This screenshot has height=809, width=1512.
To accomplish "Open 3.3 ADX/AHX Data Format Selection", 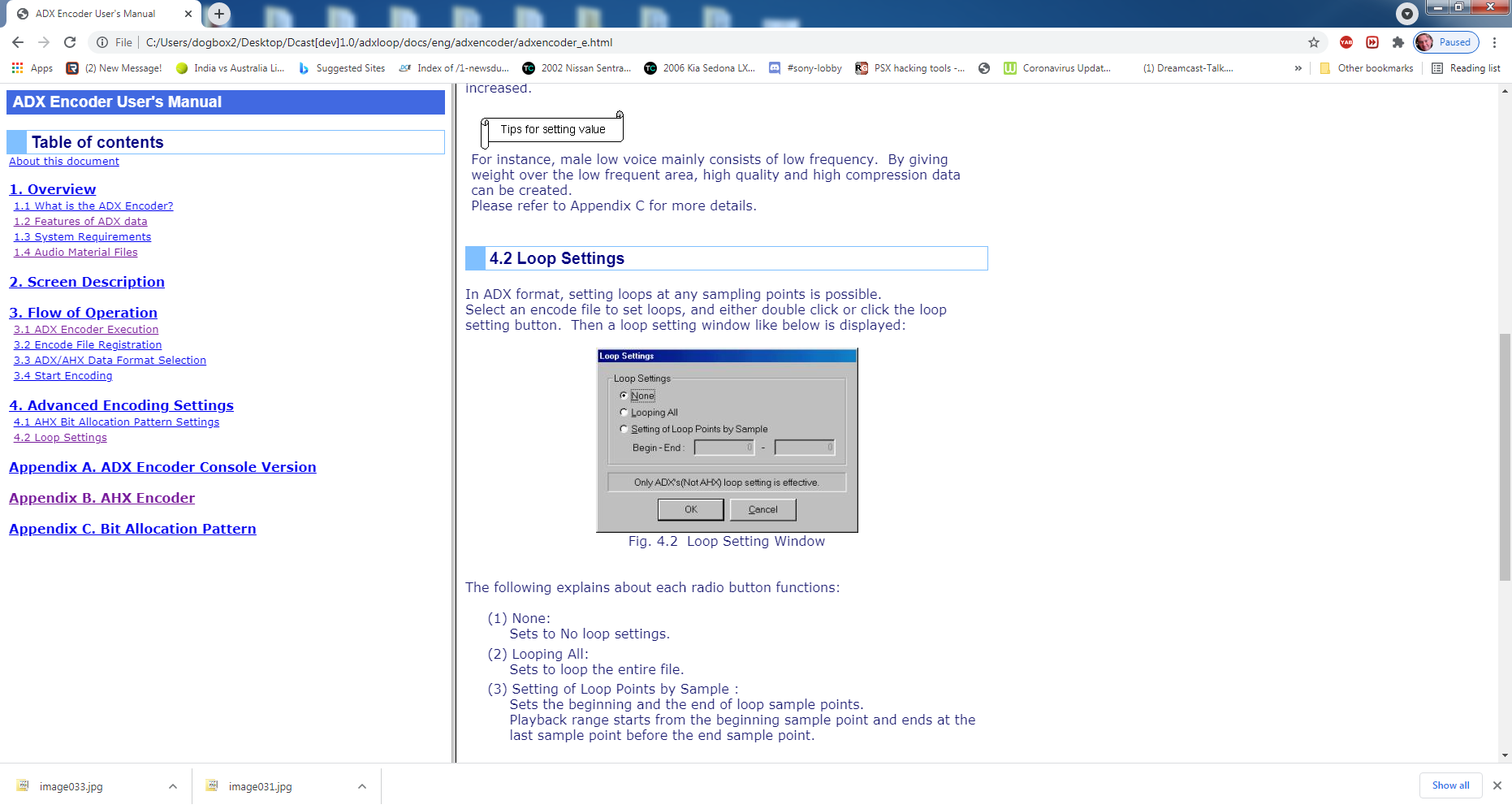I will tap(110, 361).
